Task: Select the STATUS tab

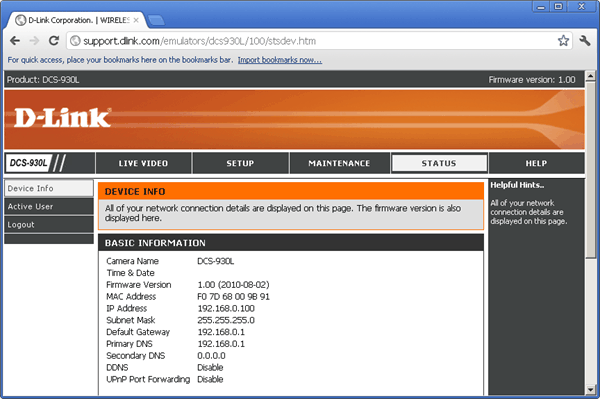Action: click(x=439, y=163)
